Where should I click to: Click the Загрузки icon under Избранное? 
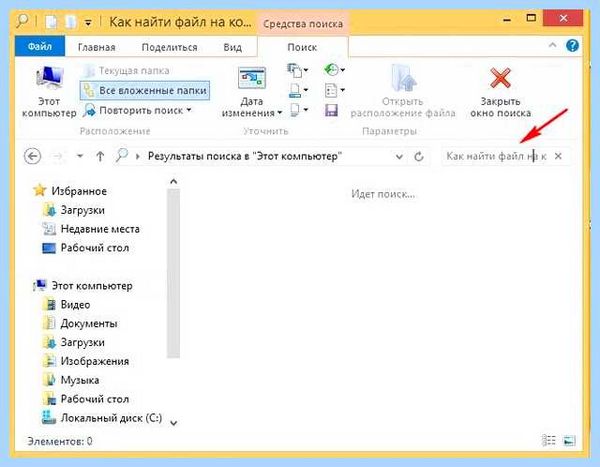click(x=49, y=210)
